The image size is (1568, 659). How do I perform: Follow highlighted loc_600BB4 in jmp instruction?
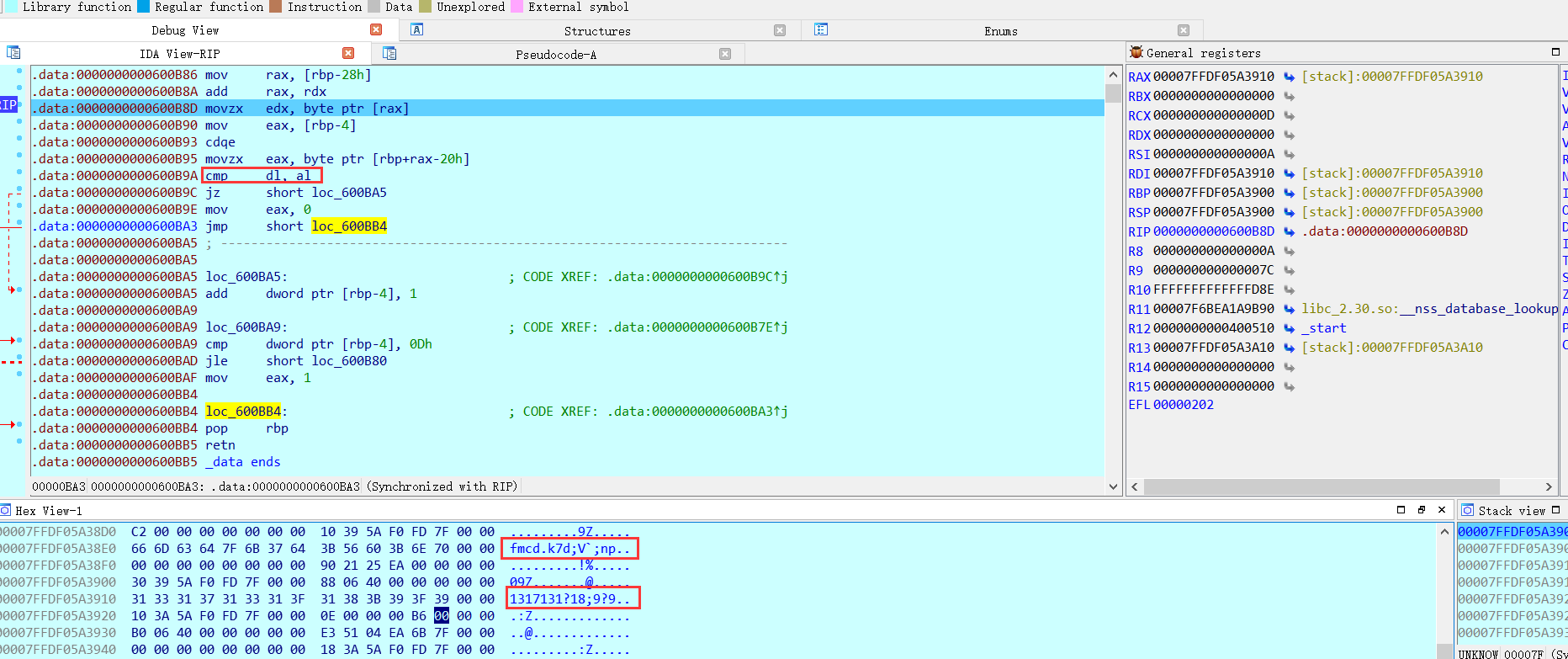coord(349,226)
